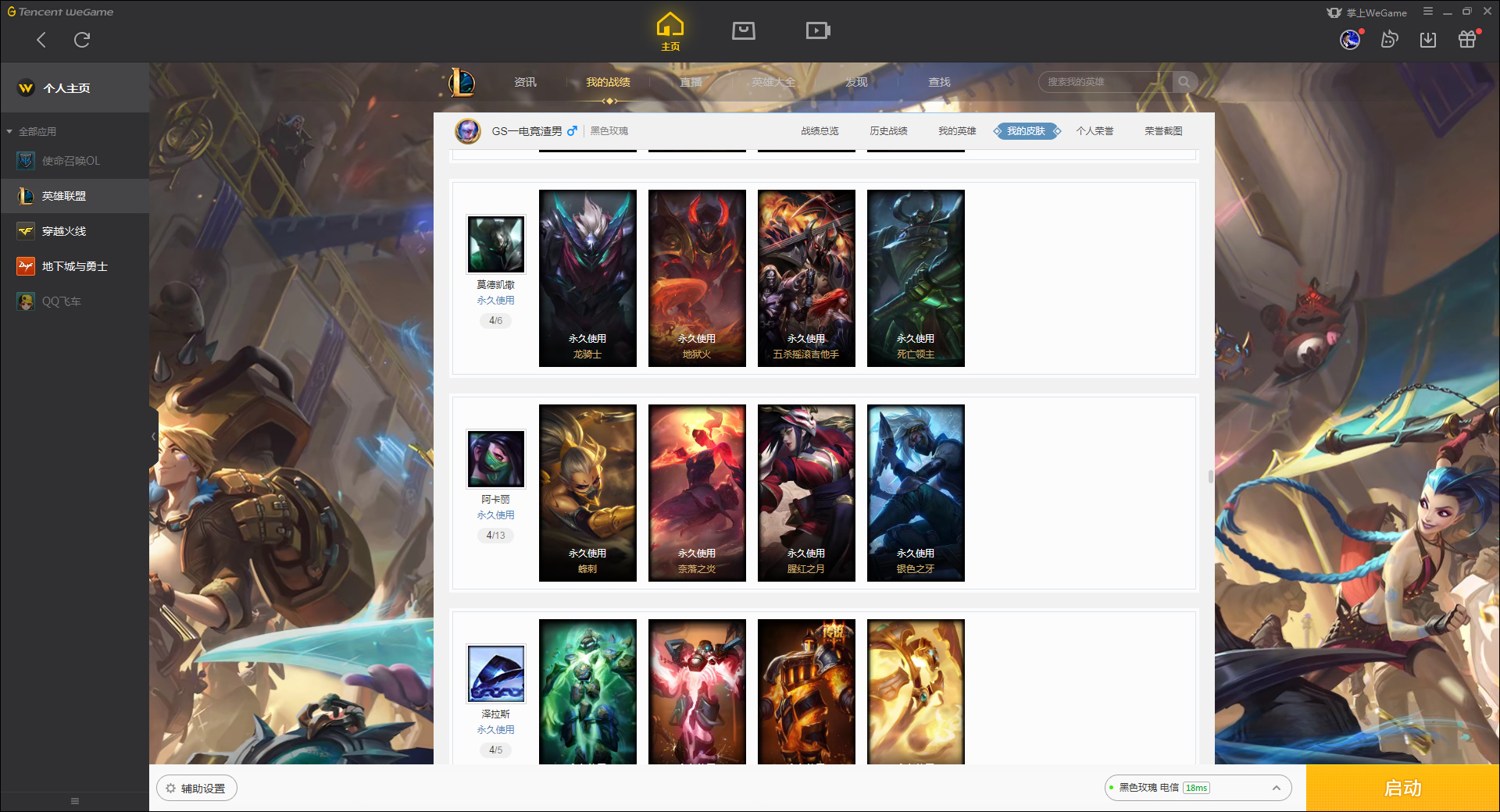Viewport: 1500px width, 812px height.
Task: Focus the 搜索我的英雄 search field
Action: 1105,82
